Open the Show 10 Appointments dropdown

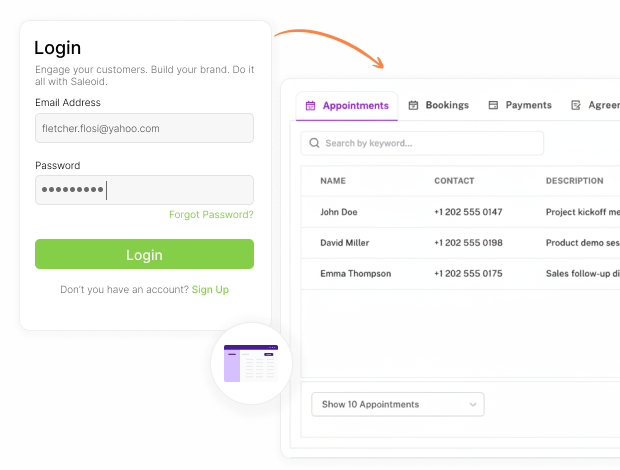point(398,404)
